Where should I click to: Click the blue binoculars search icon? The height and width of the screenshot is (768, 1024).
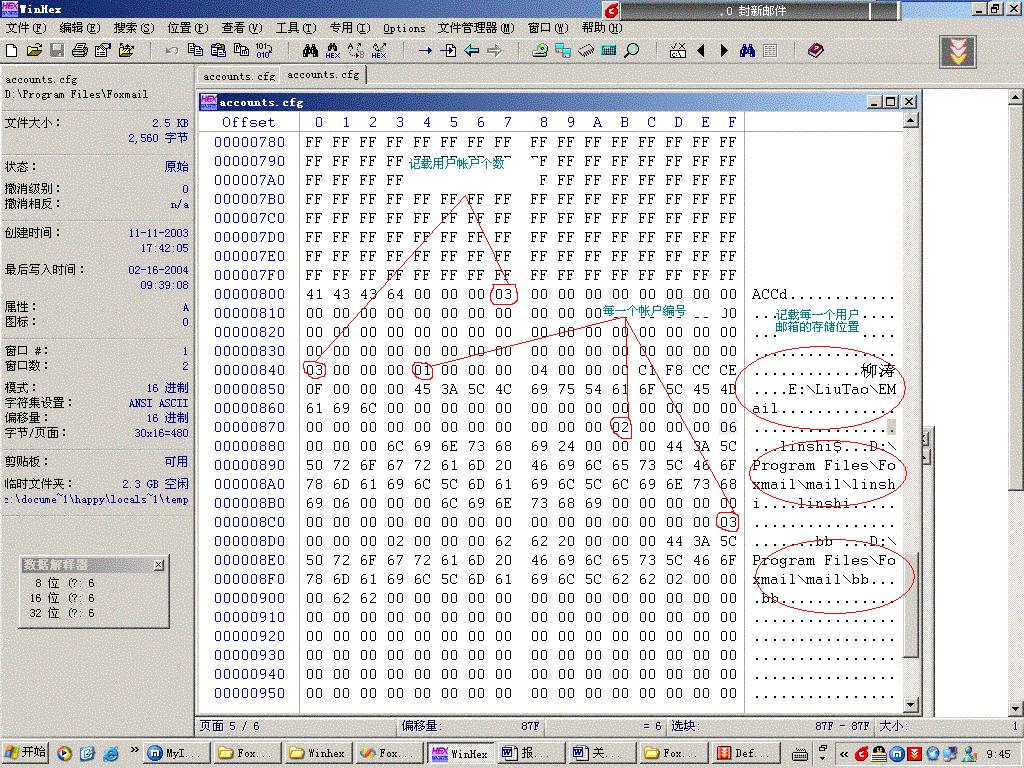tap(747, 50)
